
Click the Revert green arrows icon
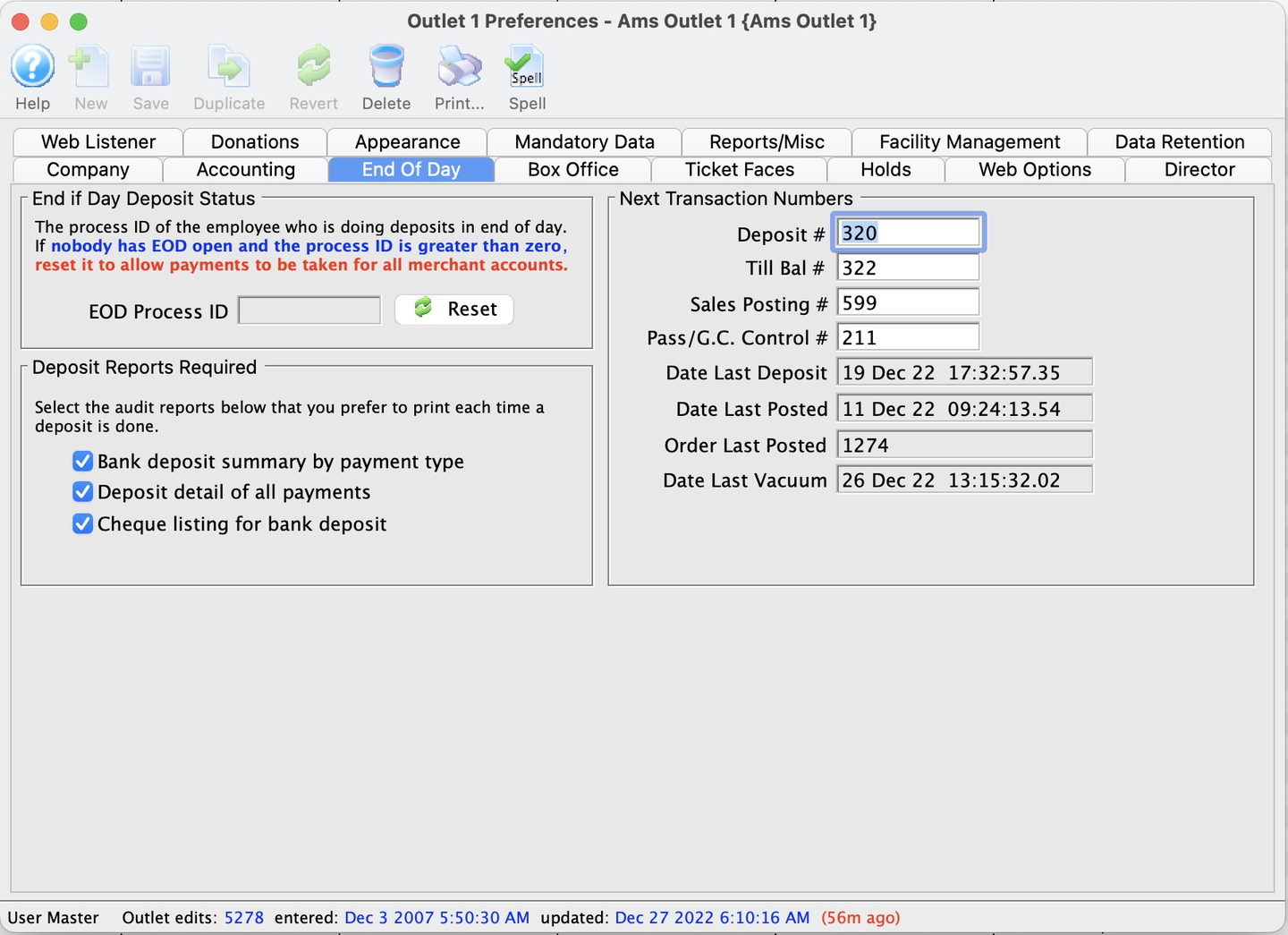click(314, 67)
